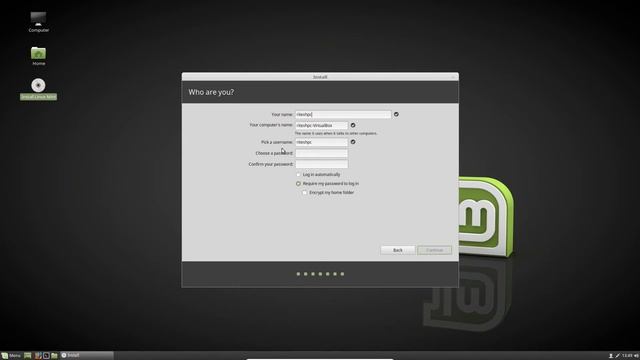640x360 pixels.
Task: Focus the Your name text field
Action: coord(343,114)
